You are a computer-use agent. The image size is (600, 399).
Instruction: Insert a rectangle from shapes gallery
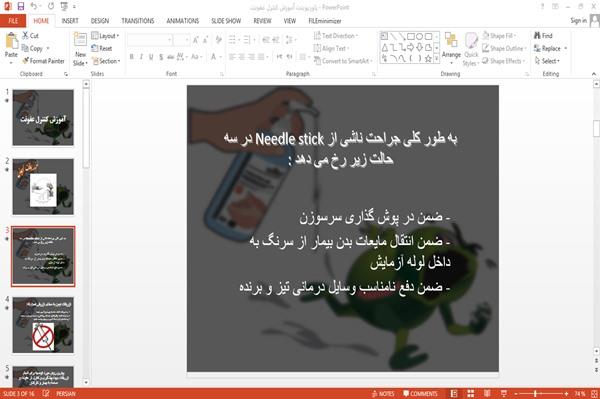point(411,37)
